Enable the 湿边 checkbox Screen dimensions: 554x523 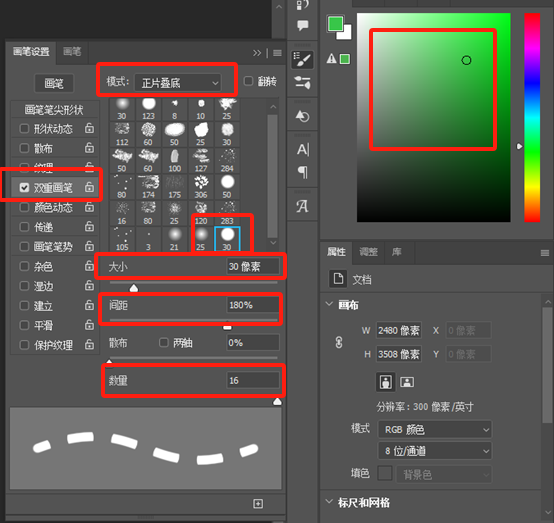tap(24, 286)
